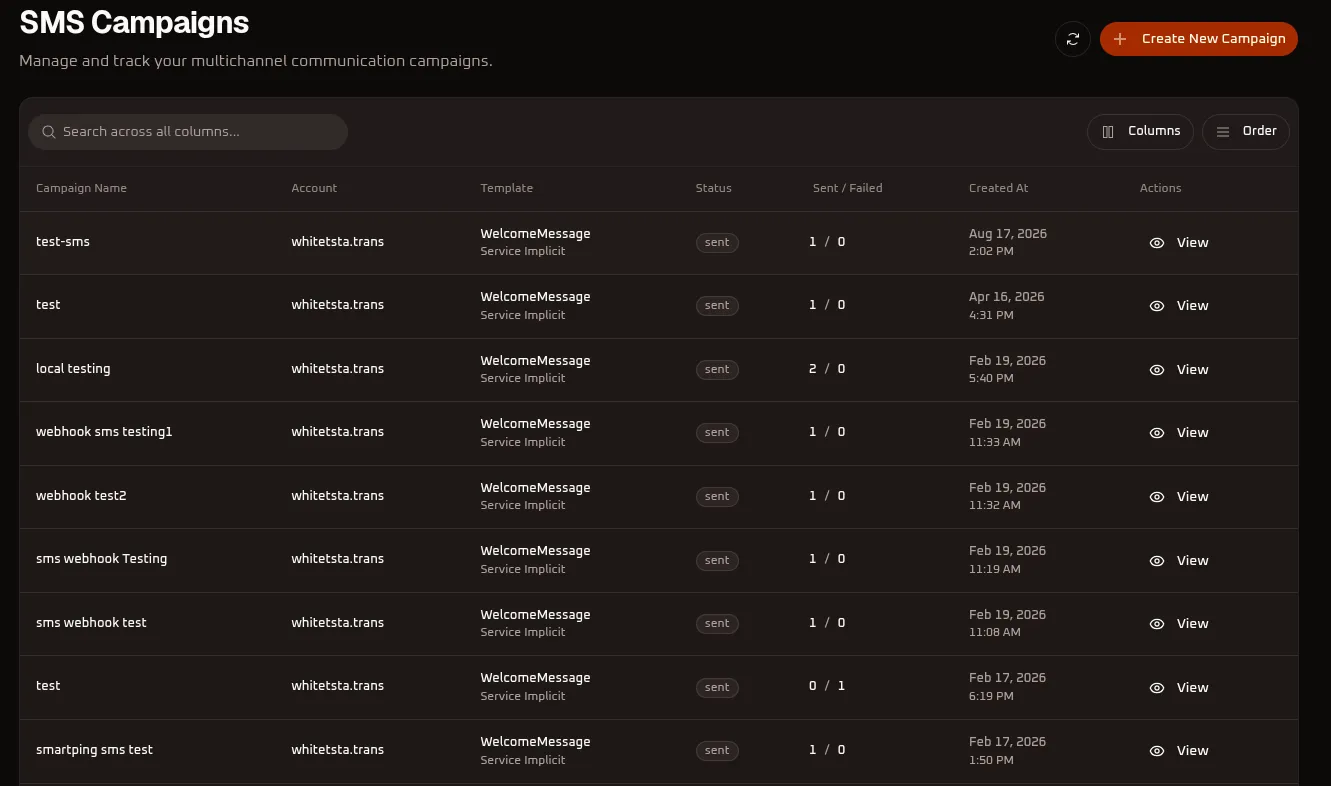The image size is (1331, 786).
Task: Click eye icon for test-sms campaign
Action: coord(1157,243)
